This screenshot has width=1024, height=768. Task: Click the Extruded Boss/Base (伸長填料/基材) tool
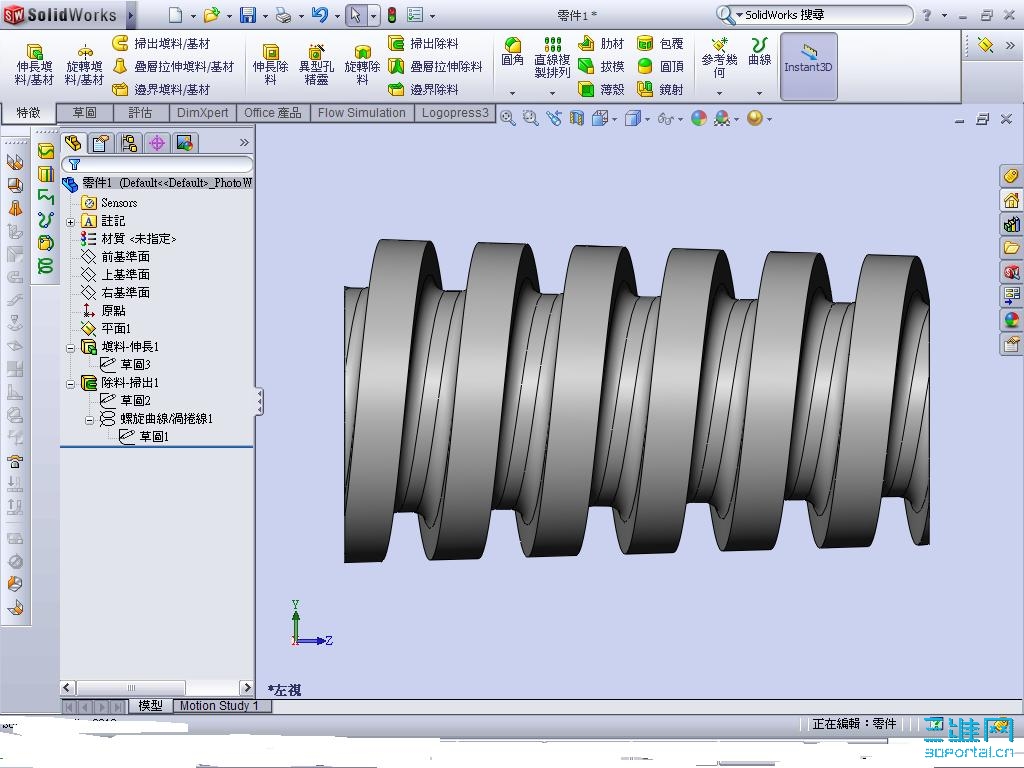point(34,64)
